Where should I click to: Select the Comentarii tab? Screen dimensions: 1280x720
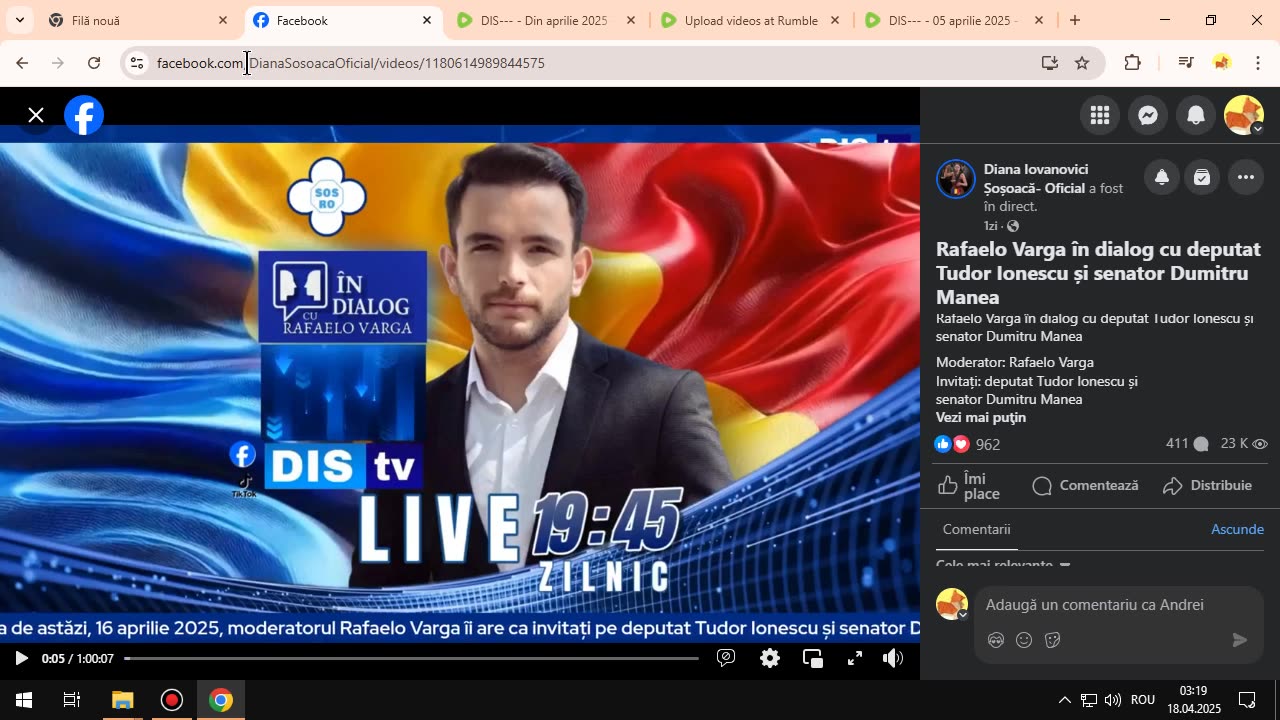click(977, 529)
